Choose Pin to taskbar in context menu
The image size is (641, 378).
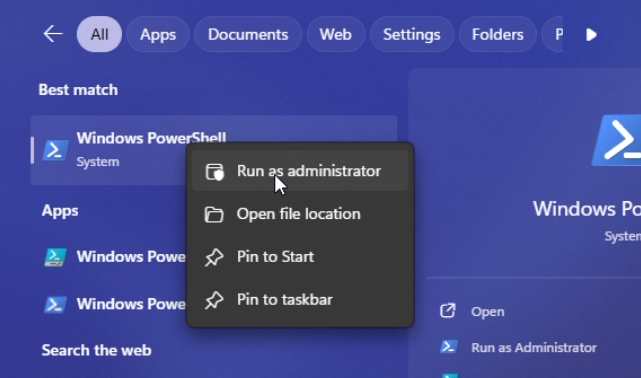300,300
